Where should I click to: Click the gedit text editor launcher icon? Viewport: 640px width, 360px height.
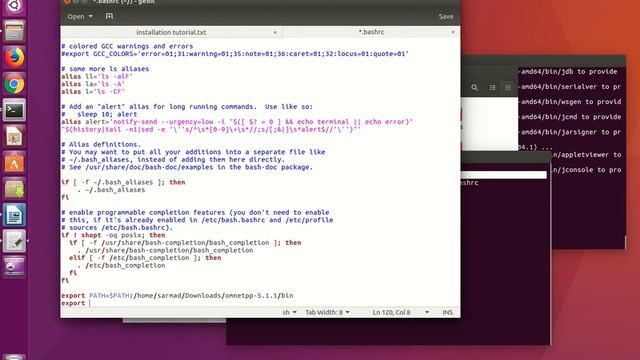click(14, 241)
